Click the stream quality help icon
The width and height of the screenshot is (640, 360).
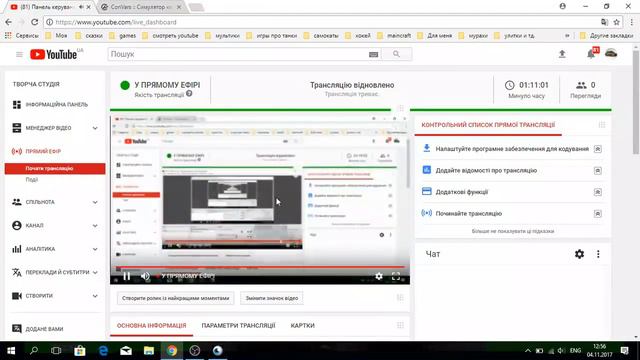click(189, 94)
